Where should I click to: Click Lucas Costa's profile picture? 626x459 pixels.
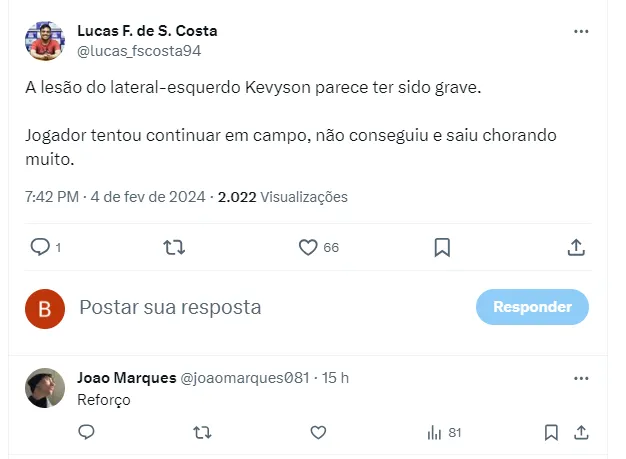pos(45,41)
